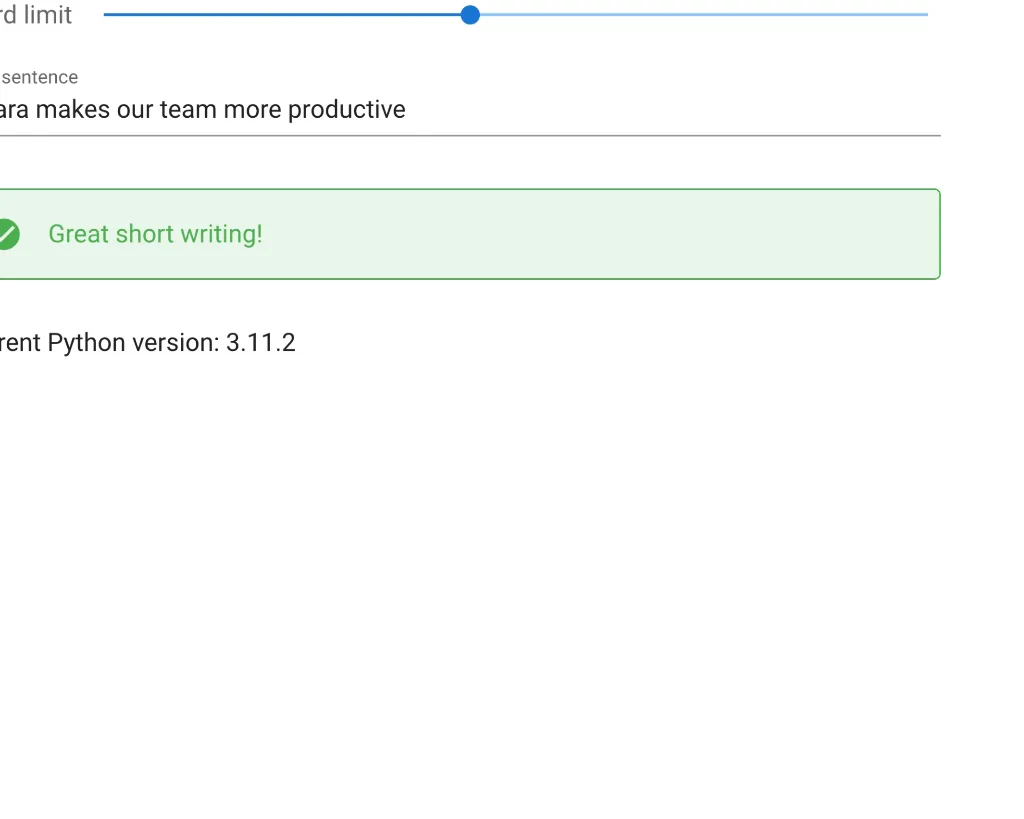Place cursor on "makes" in the sentence field
The width and height of the screenshot is (1024, 819).
pos(73,110)
